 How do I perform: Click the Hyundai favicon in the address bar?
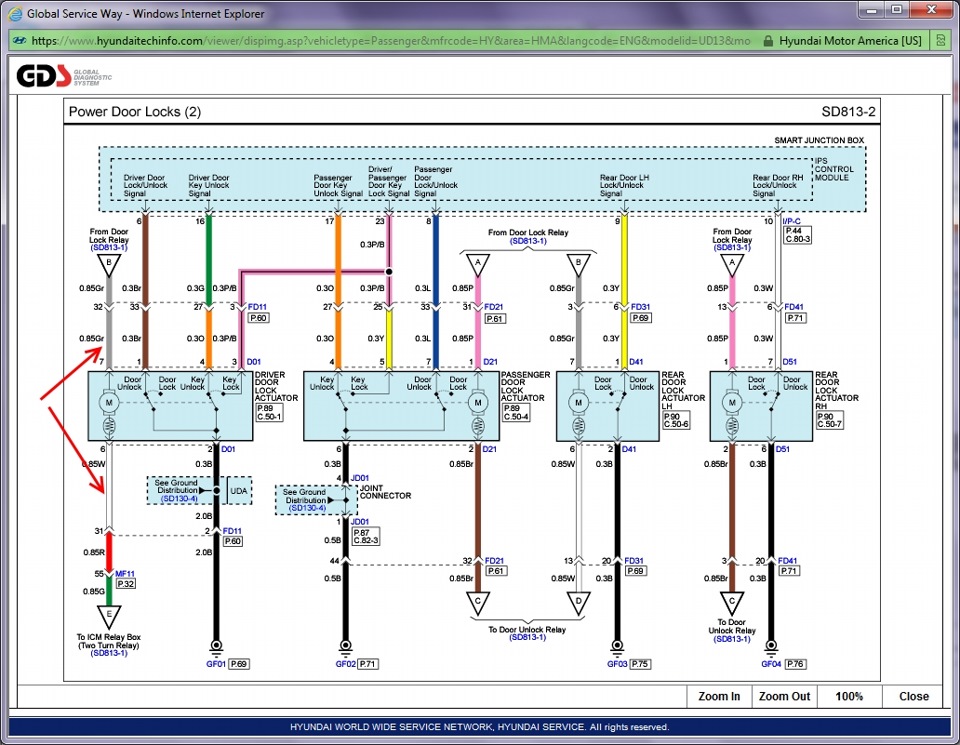pos(19,41)
